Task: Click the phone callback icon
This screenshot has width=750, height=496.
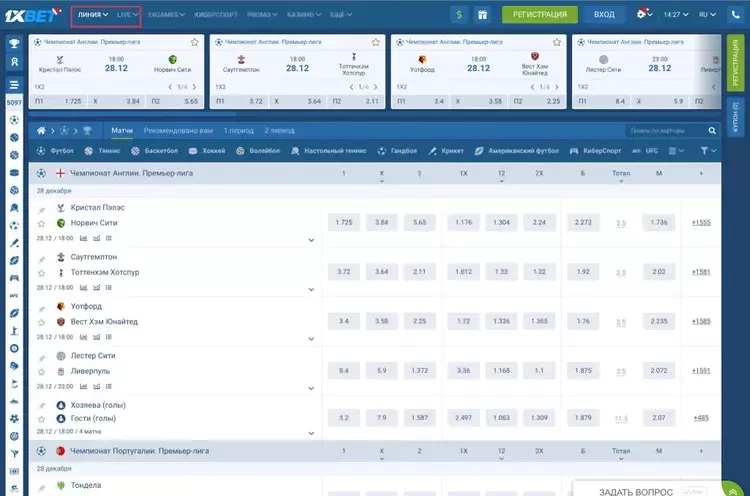Action: pos(736,15)
